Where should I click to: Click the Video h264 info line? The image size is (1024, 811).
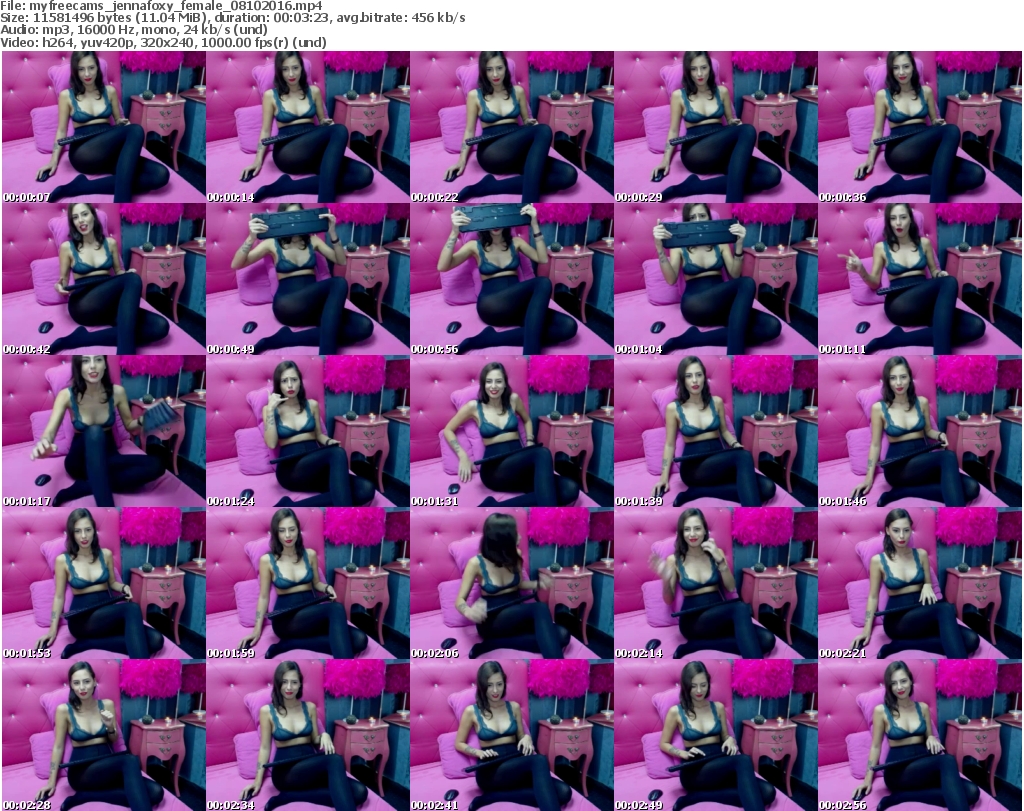(163, 42)
